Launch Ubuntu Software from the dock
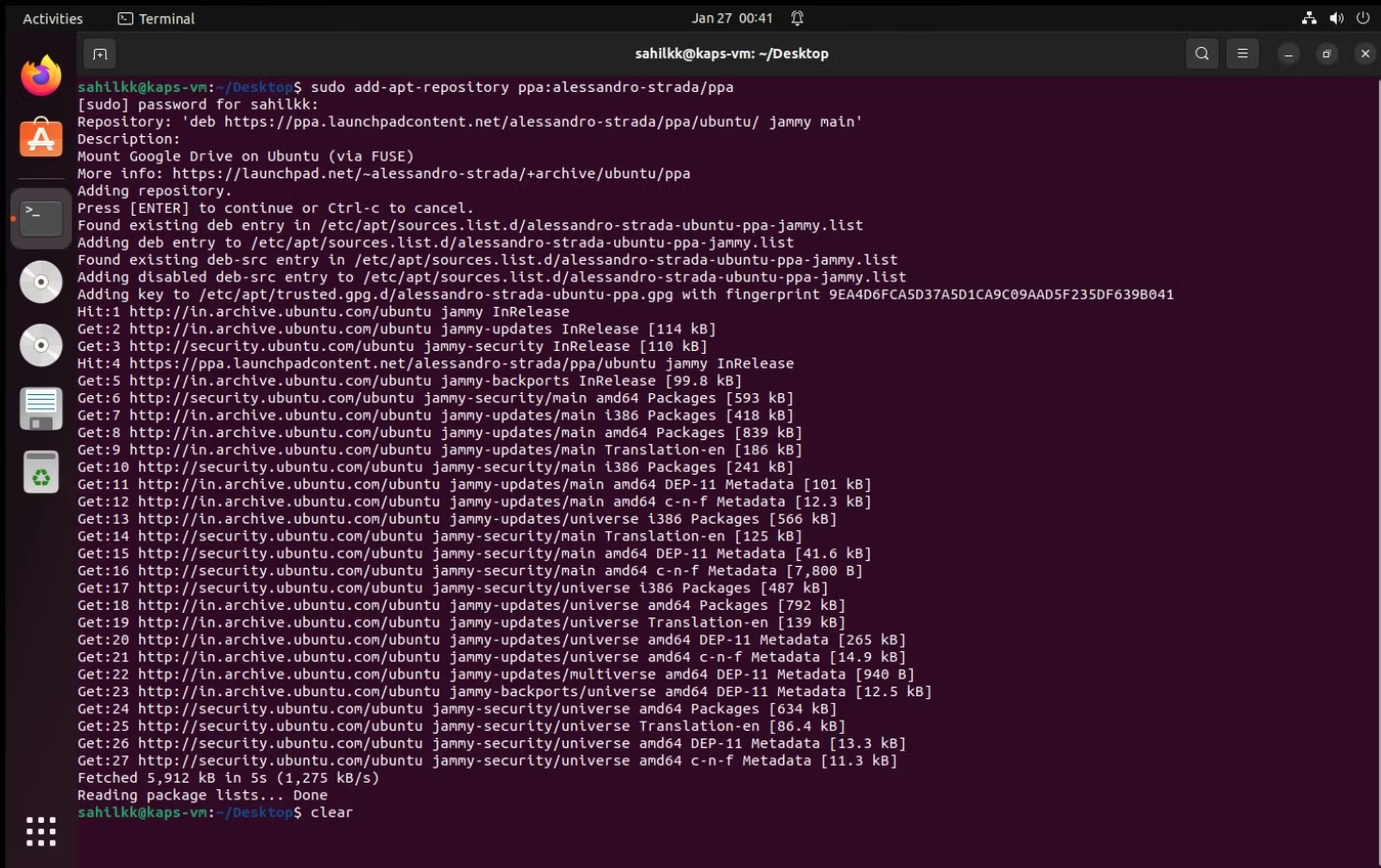1381x868 pixels. point(41,139)
